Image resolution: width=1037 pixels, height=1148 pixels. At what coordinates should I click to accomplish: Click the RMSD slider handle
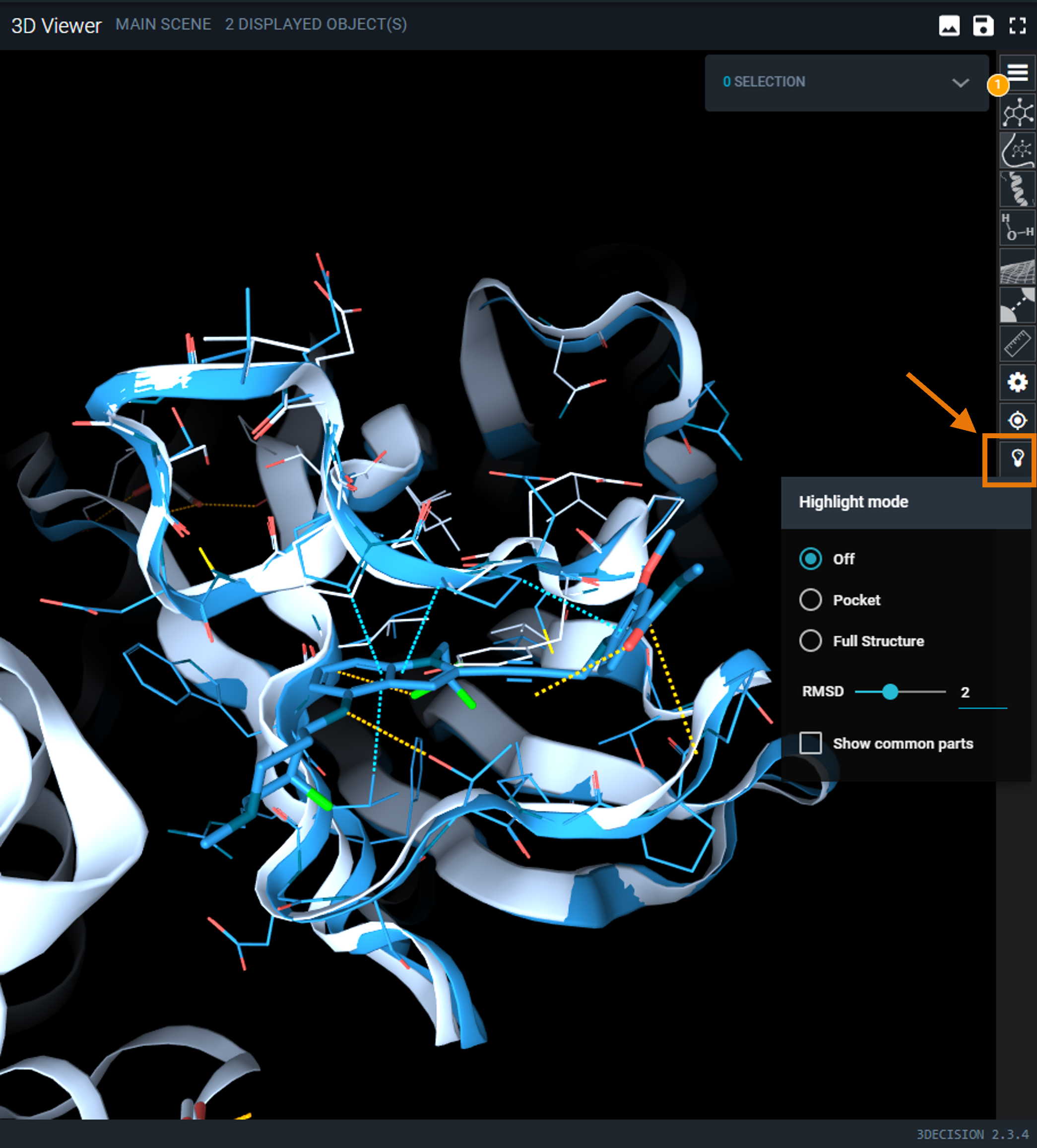pyautogui.click(x=890, y=692)
